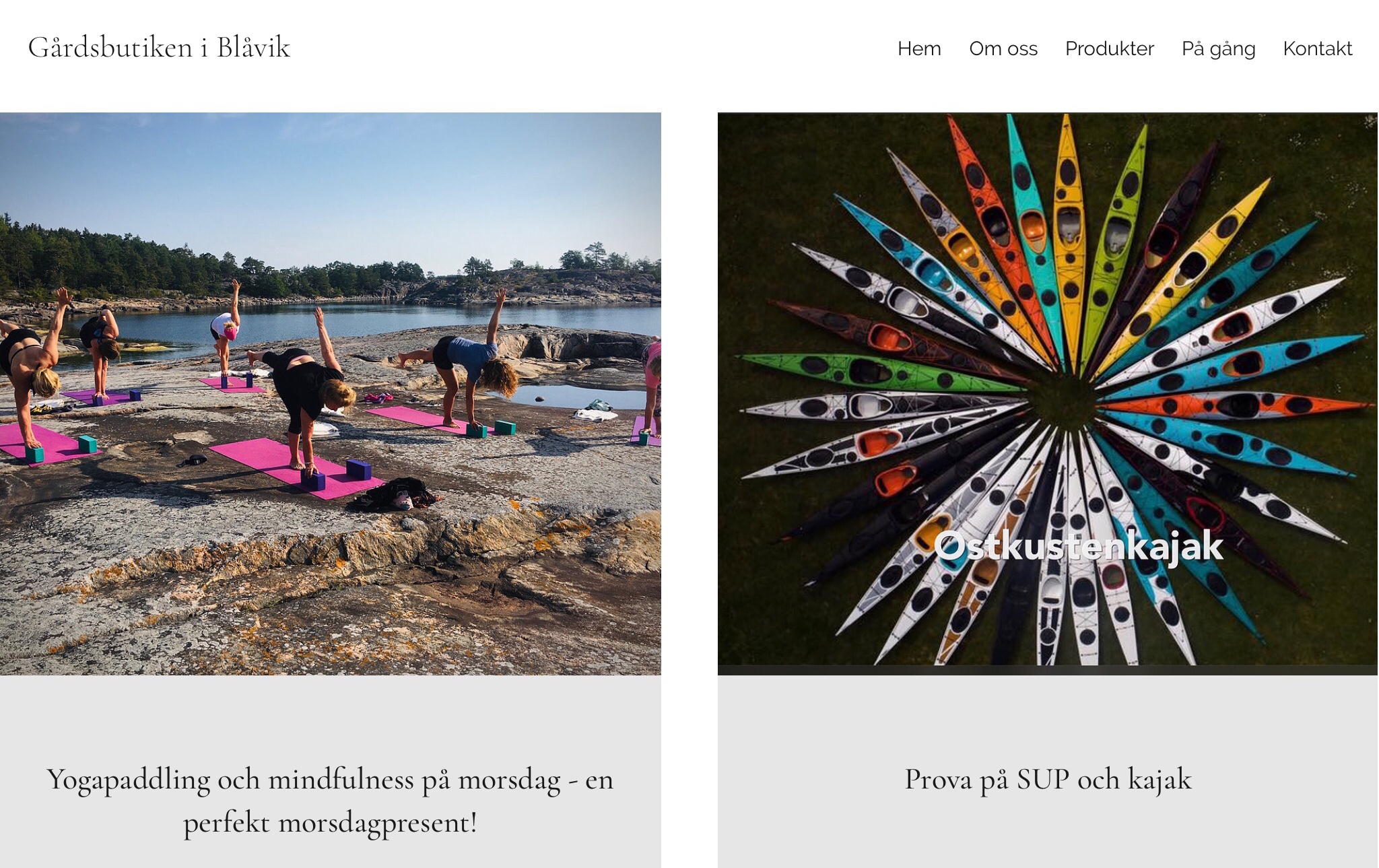Click the Yogapaddling och mindfulness heading
The height and width of the screenshot is (868, 1379).
(x=331, y=801)
